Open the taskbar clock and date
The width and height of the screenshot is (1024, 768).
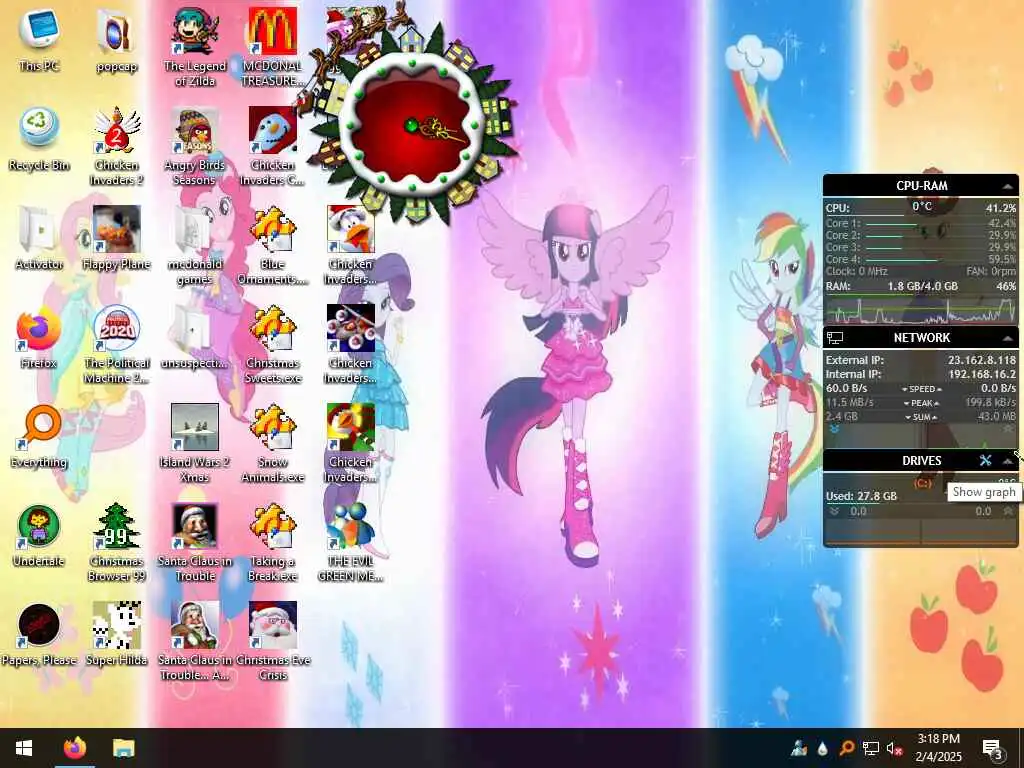coord(938,748)
